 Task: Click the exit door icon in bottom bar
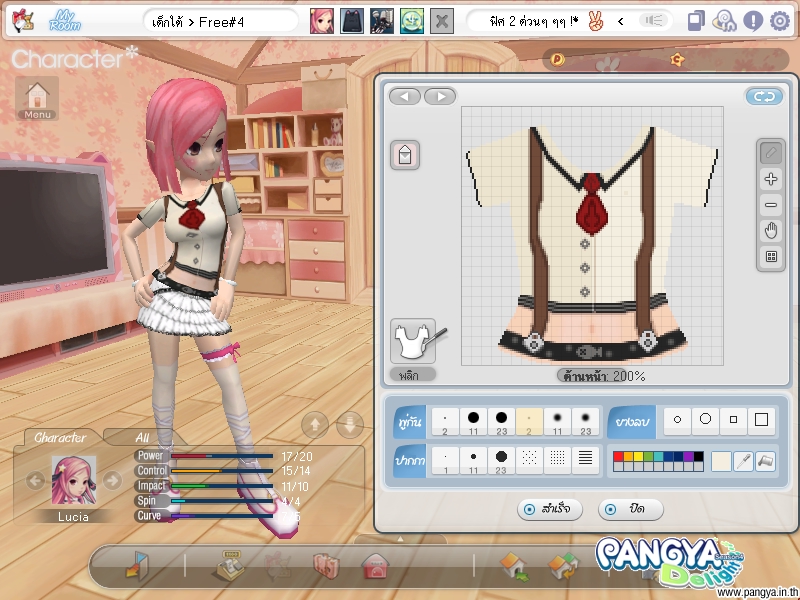pyautogui.click(x=137, y=565)
